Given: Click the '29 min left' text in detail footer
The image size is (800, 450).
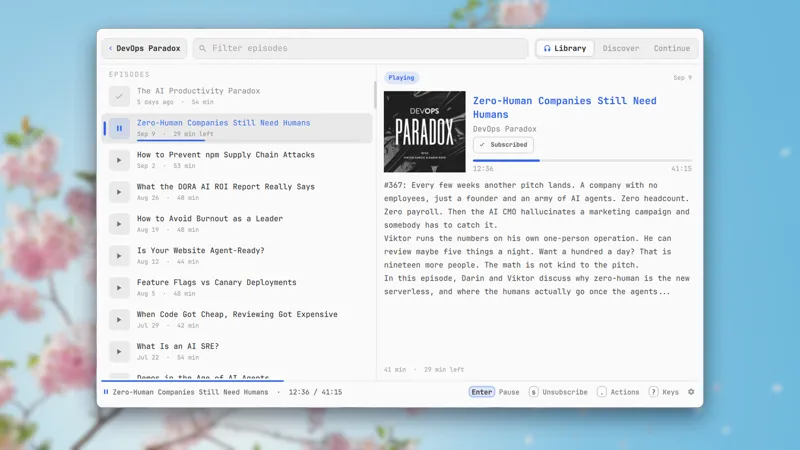Looking at the screenshot, I should (x=444, y=369).
